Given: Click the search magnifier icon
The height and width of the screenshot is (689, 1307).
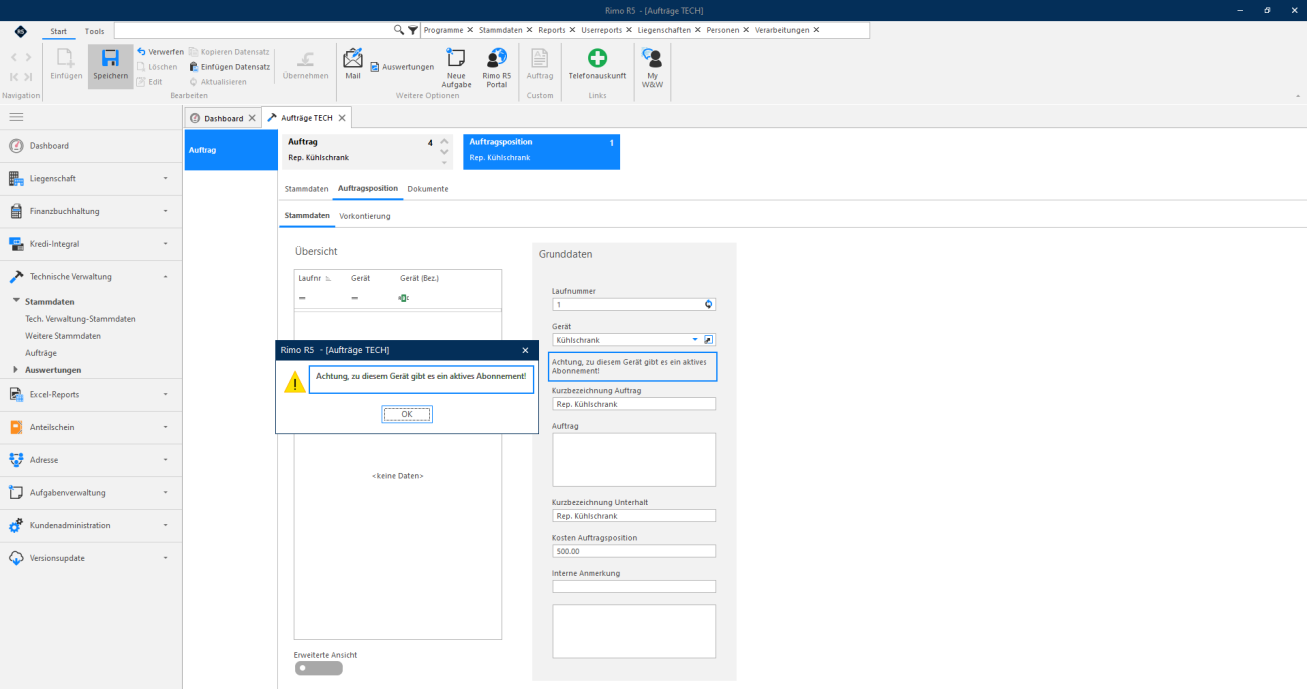Looking at the screenshot, I should coord(399,30).
